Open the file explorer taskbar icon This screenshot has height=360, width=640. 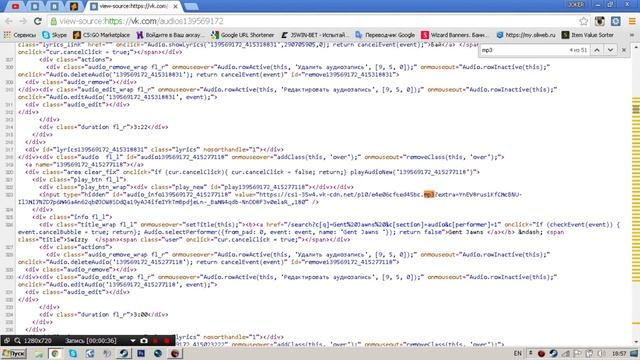(x=38, y=353)
